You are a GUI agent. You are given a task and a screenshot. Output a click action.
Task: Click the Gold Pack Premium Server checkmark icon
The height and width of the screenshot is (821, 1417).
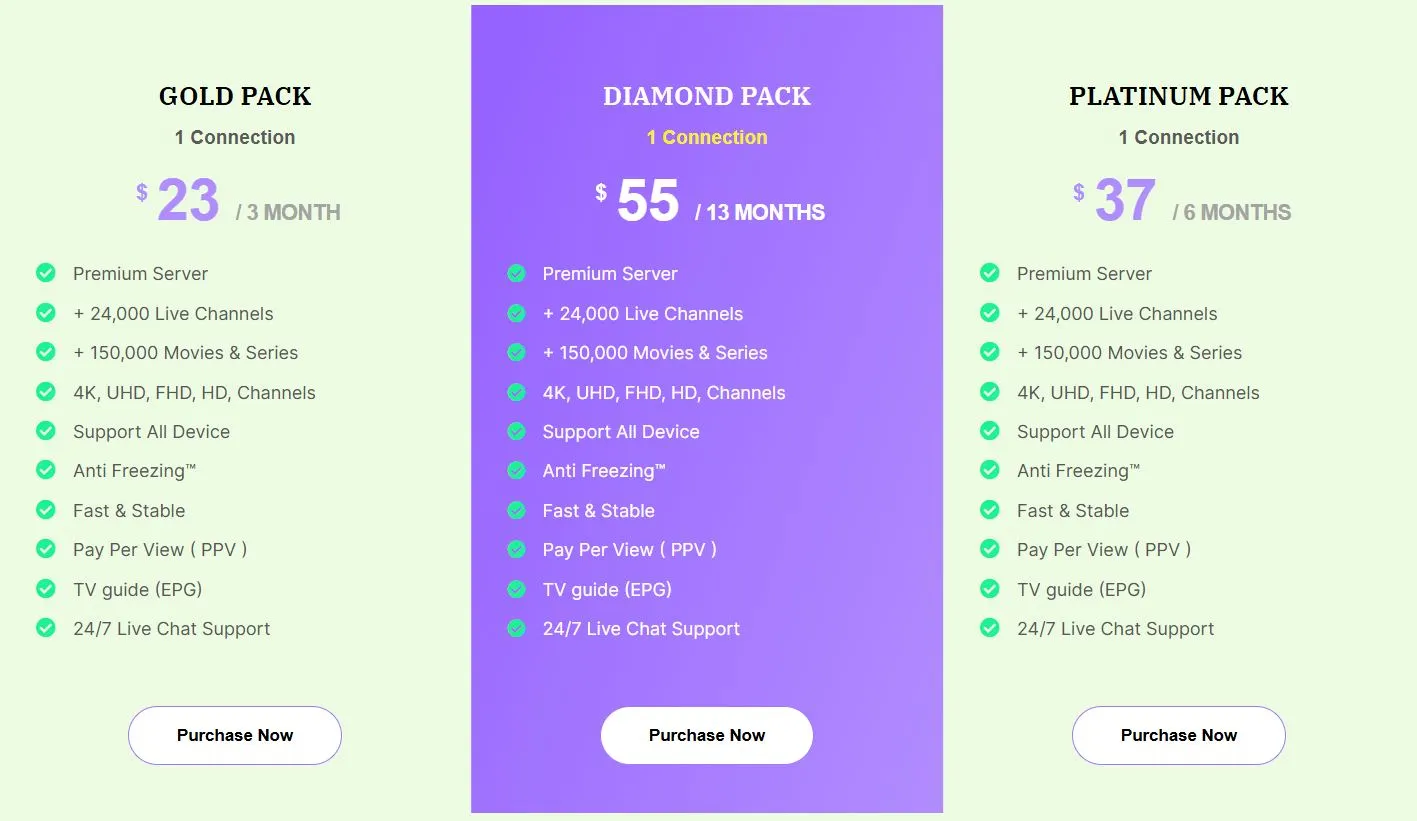point(46,272)
